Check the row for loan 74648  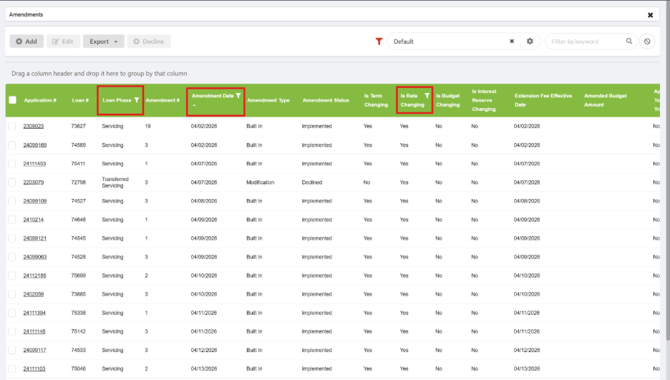12,219
